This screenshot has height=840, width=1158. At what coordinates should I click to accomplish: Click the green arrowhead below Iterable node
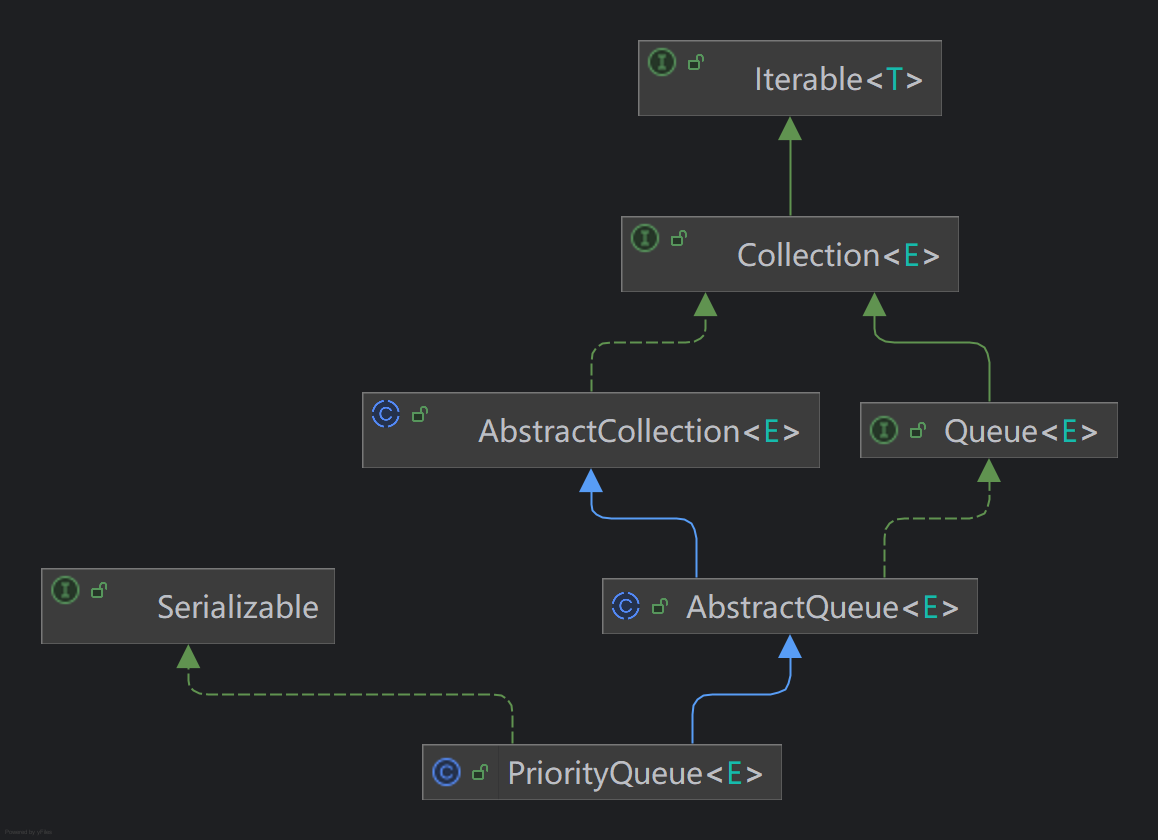(x=789, y=129)
